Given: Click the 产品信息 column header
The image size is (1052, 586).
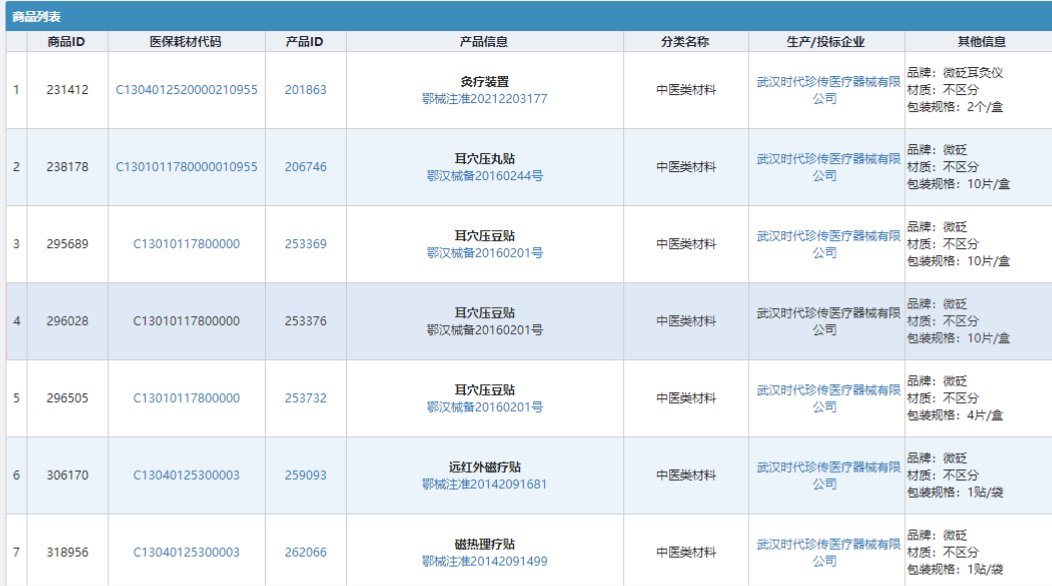Looking at the screenshot, I should tap(484, 42).
